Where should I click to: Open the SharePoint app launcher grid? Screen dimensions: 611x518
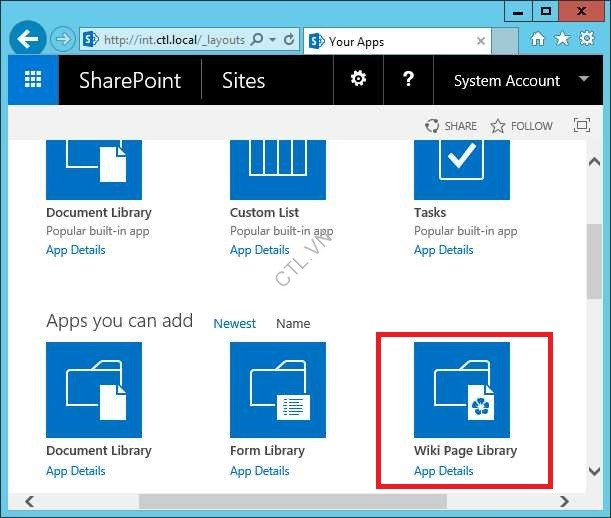[33, 81]
